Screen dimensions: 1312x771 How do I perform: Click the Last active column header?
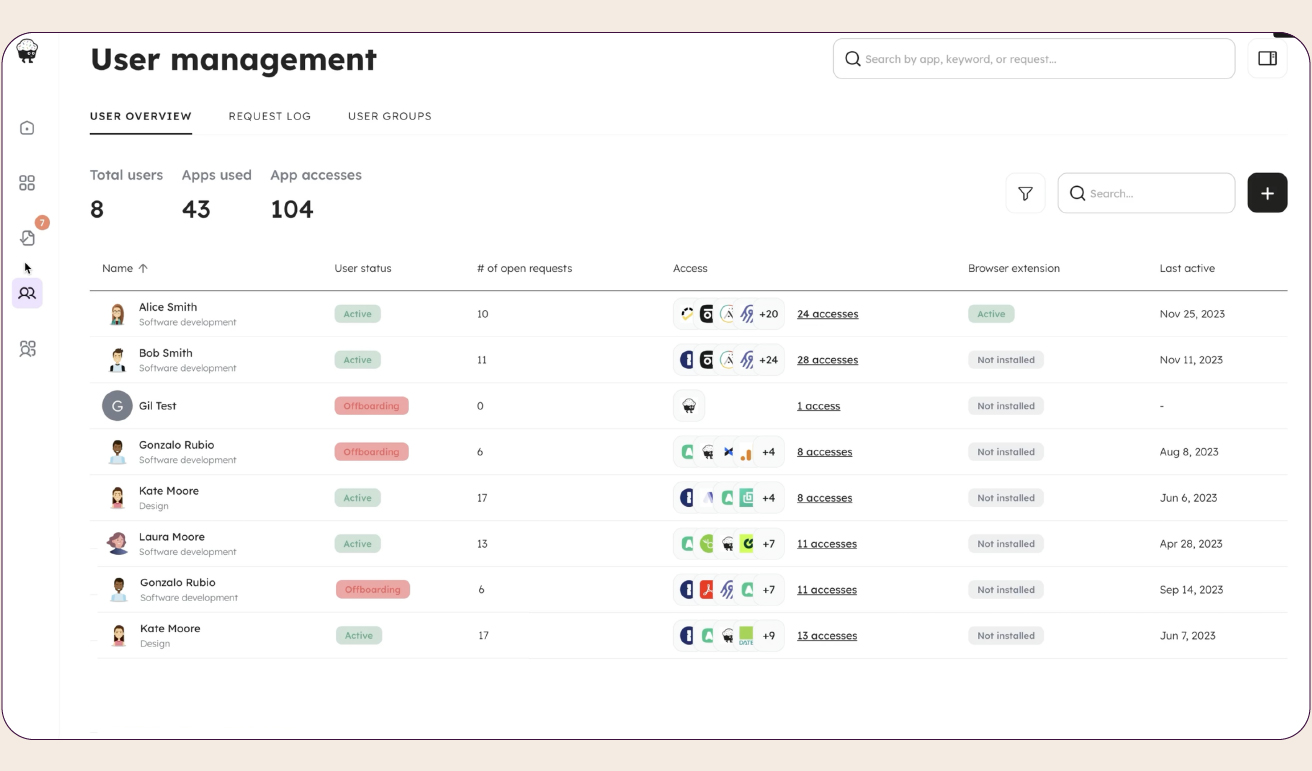click(1187, 268)
